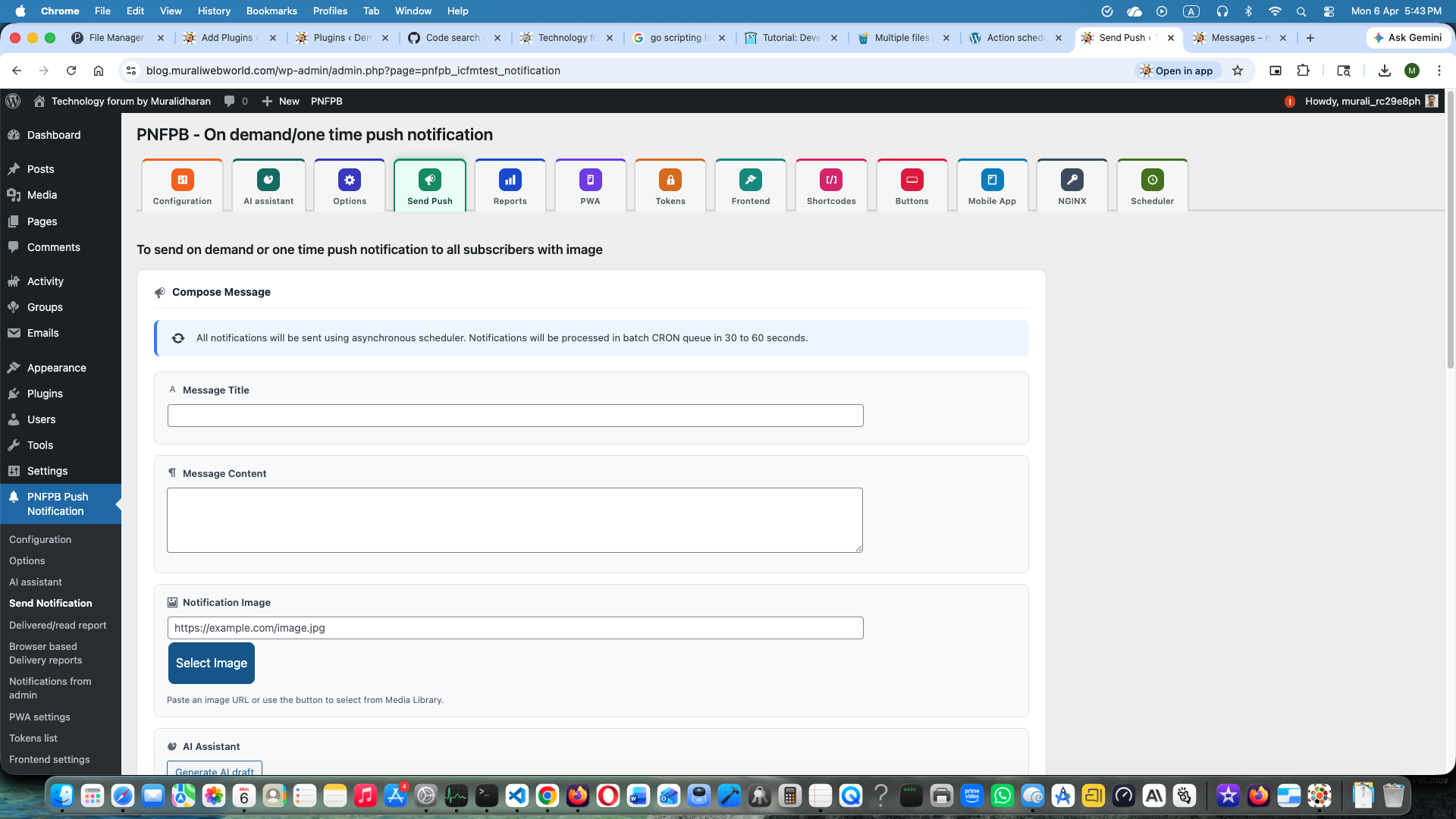Viewport: 1456px width, 819px height.
Task: Open Plugins in WordPress sidebar
Action: pyautogui.click(x=45, y=394)
